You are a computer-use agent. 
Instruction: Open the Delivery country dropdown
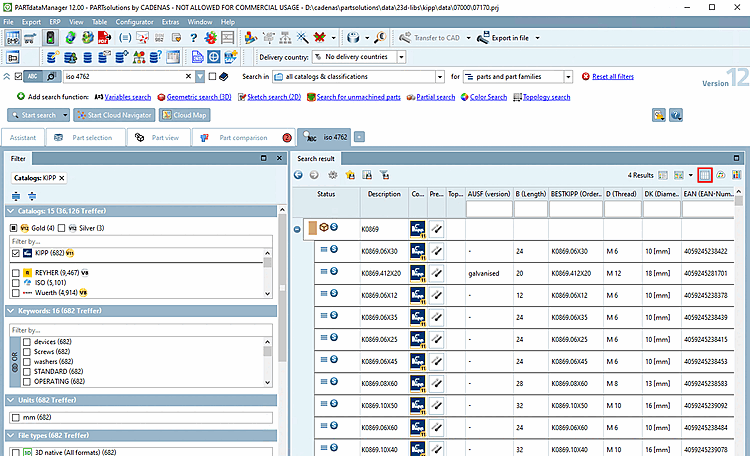click(x=401, y=57)
